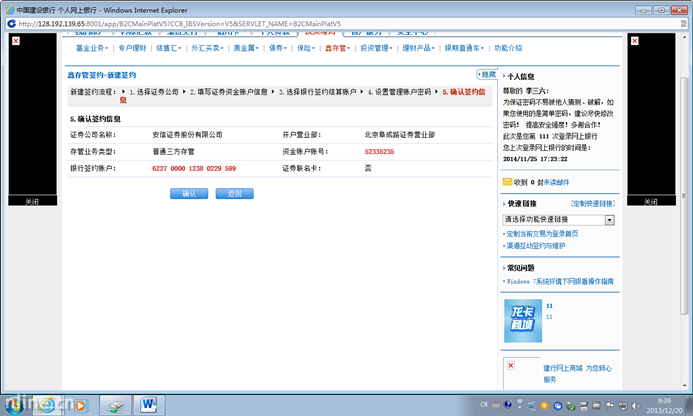Open the 功能介绍 menu item
This screenshot has height=416, width=693.
pyautogui.click(x=508, y=48)
